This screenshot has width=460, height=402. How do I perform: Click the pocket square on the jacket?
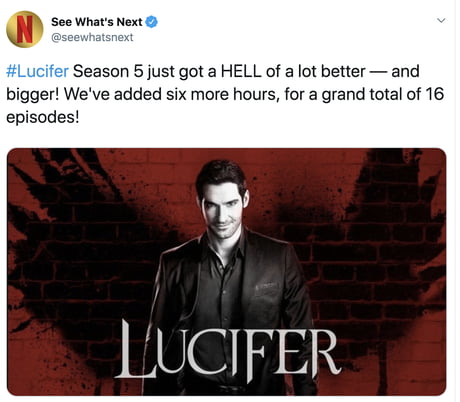(x=266, y=286)
